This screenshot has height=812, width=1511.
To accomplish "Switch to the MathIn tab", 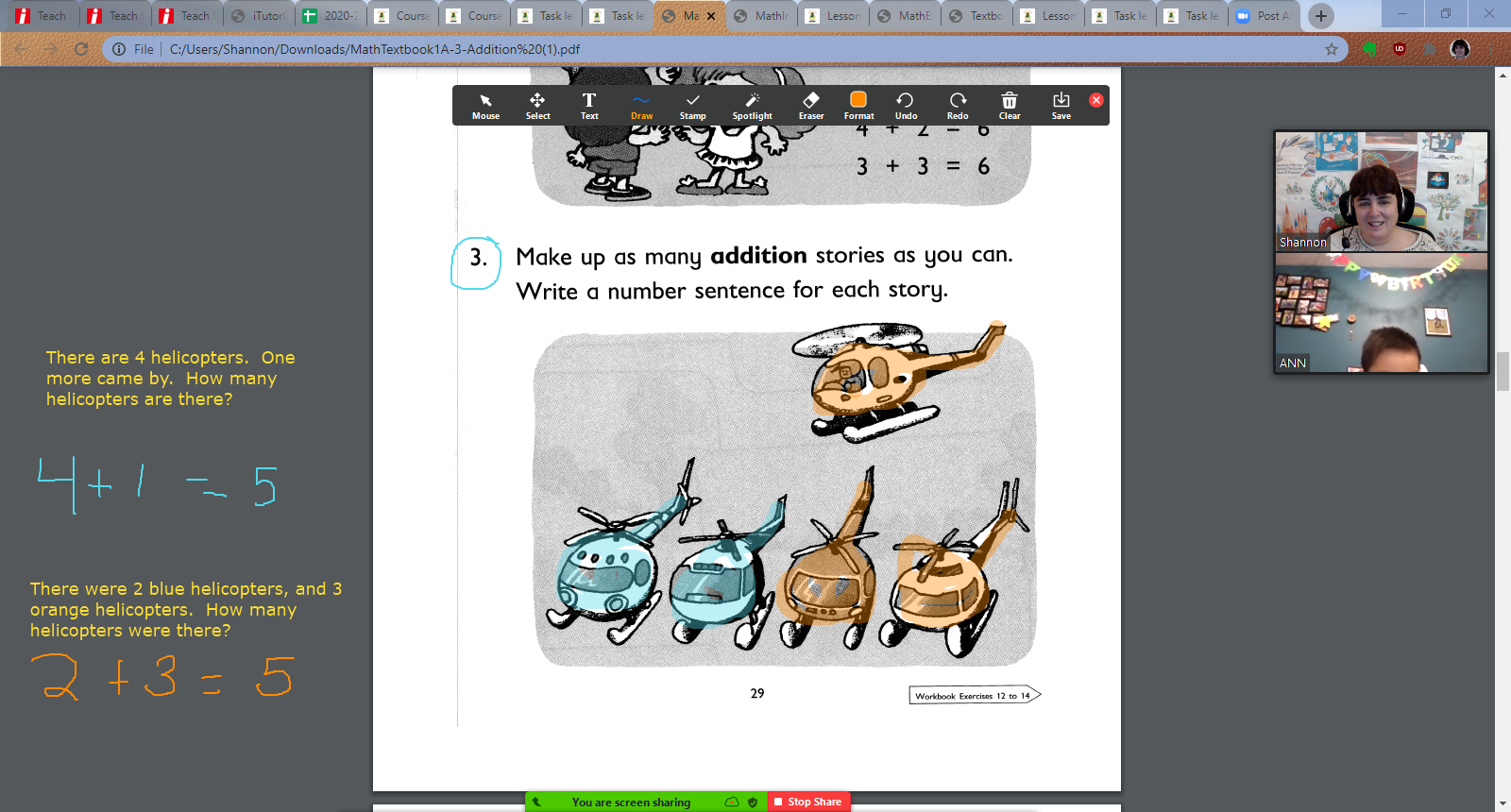I will [x=762, y=16].
